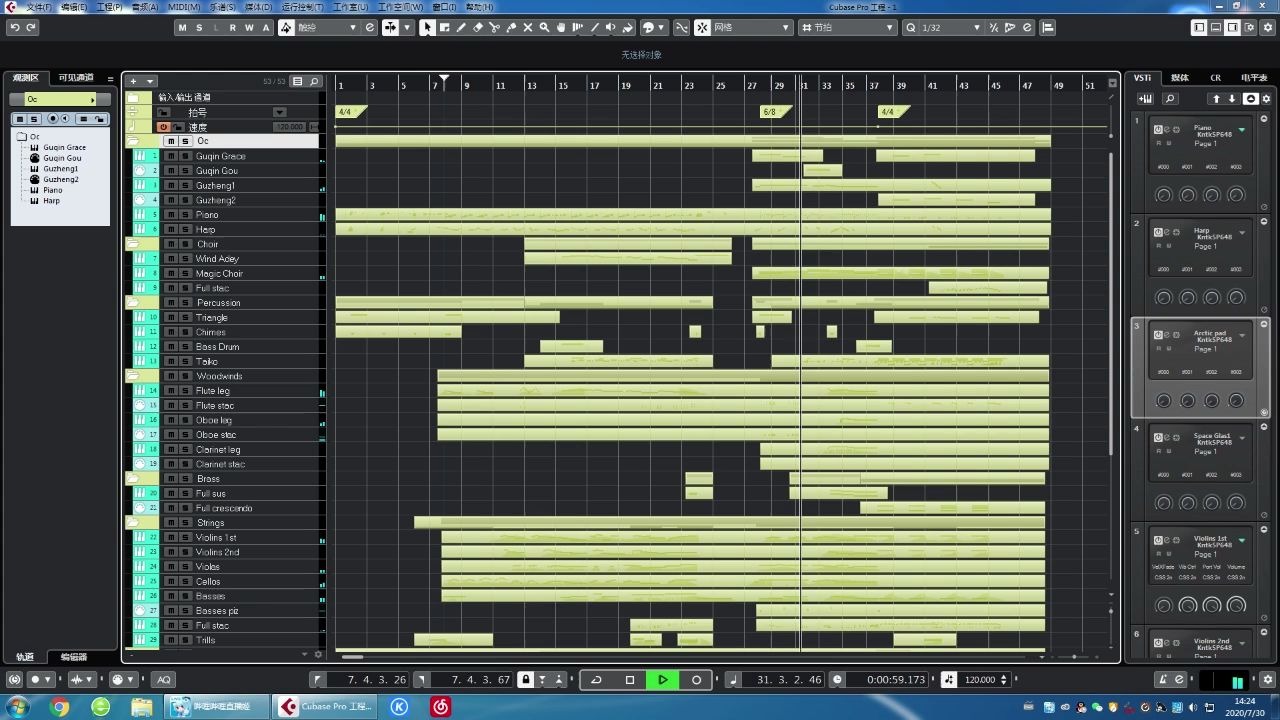The height and width of the screenshot is (720, 1280).
Task: Open NetEase Music icon in taskbar
Action: click(440, 707)
